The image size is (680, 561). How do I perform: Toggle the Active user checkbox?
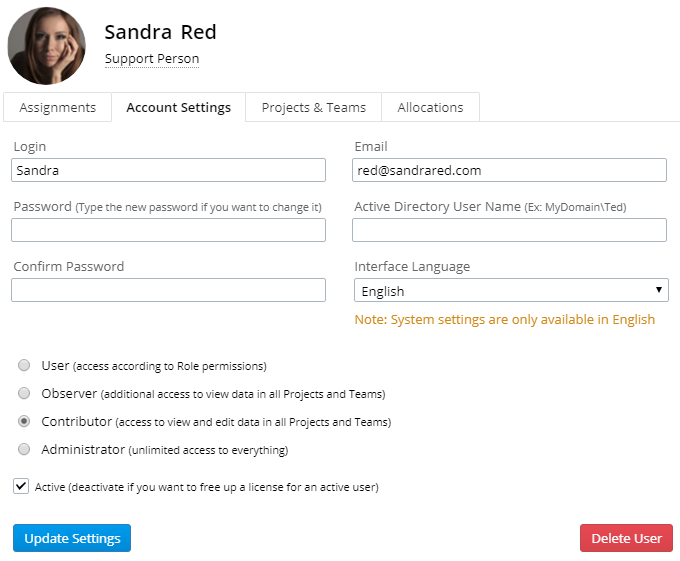point(21,486)
